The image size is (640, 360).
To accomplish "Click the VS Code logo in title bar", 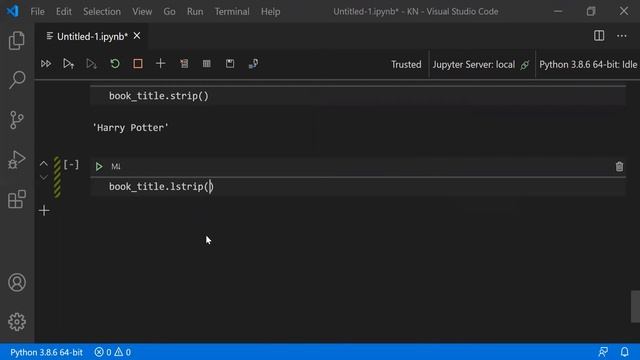I will [x=12, y=11].
